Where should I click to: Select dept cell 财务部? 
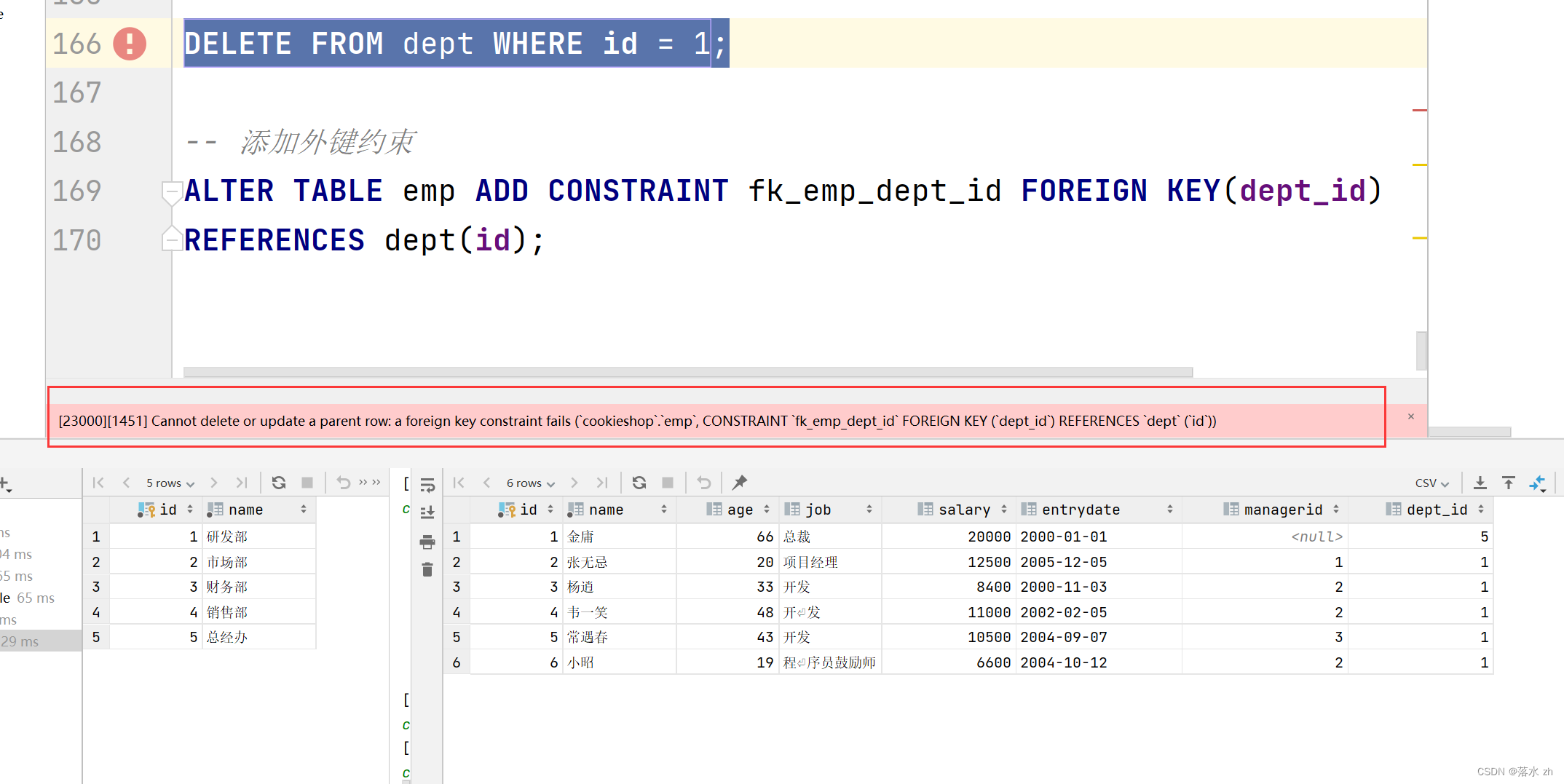click(259, 587)
